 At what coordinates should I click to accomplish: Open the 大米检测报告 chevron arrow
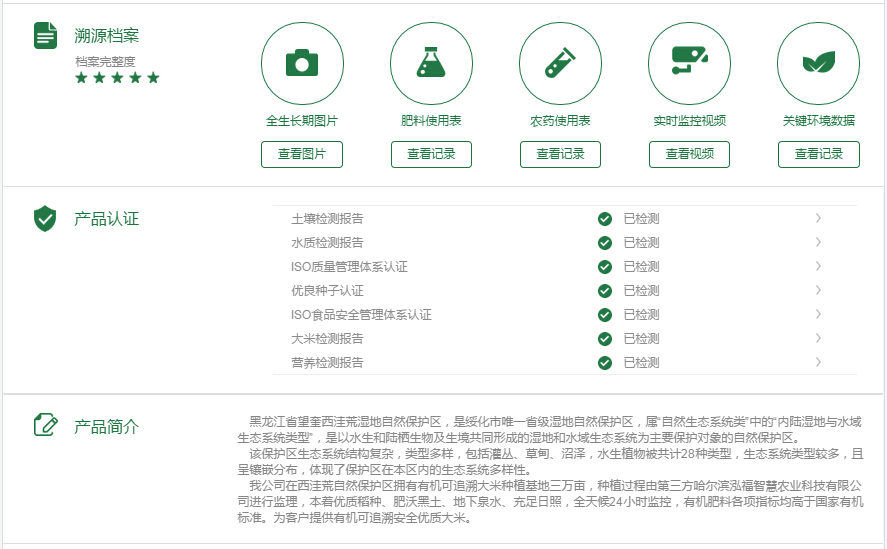pos(818,338)
